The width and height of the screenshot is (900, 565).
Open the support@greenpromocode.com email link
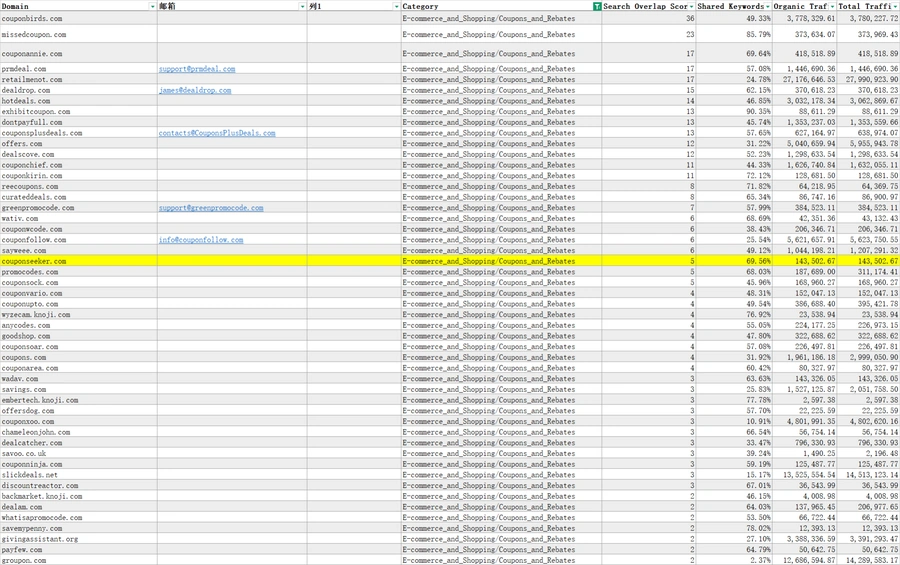click(211, 208)
